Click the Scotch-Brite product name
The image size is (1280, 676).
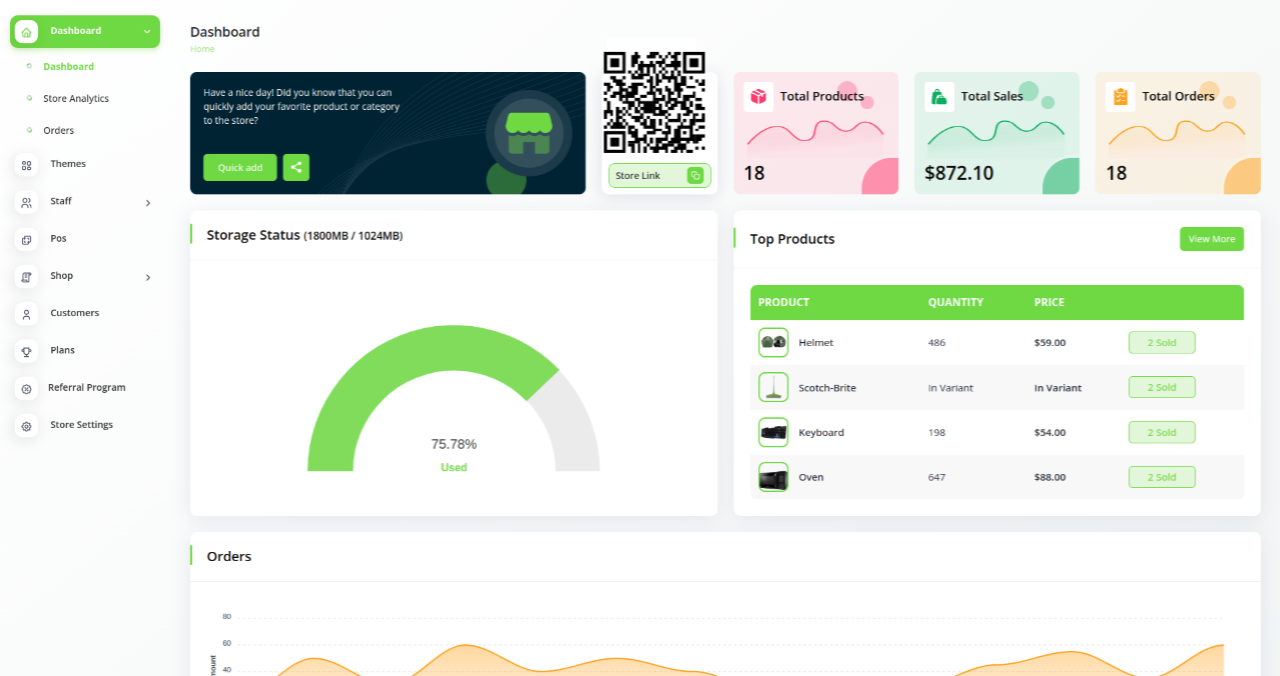pyautogui.click(x=827, y=388)
